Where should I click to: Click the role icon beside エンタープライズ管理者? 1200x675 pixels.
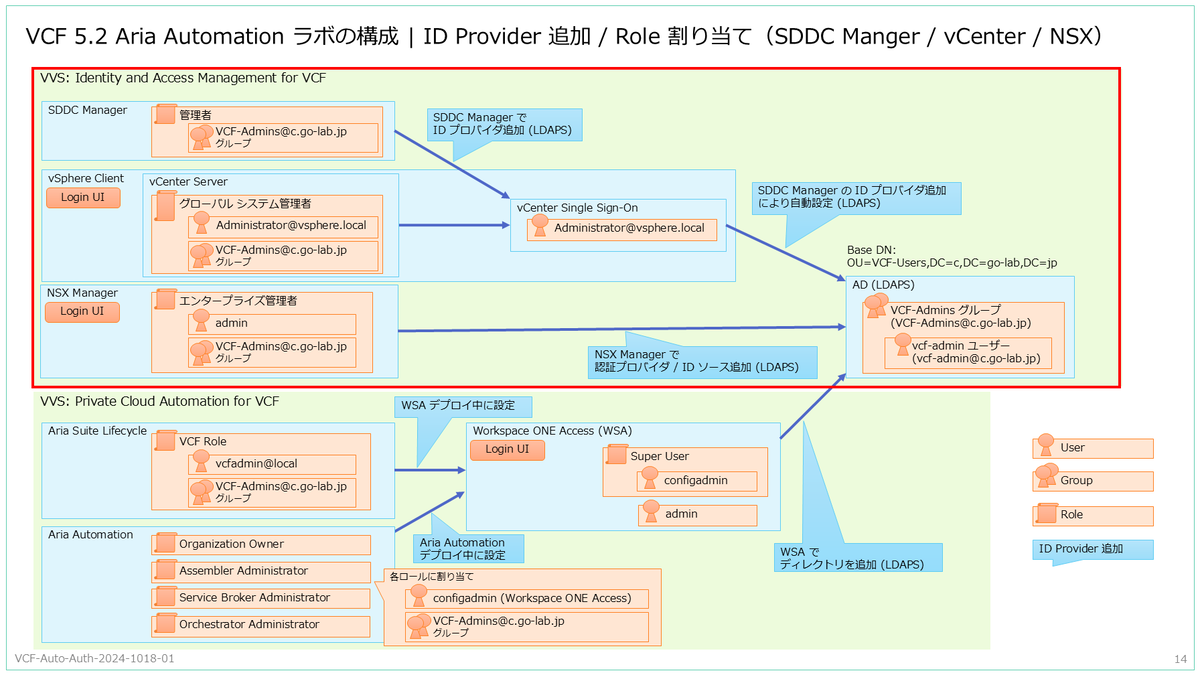click(x=165, y=300)
